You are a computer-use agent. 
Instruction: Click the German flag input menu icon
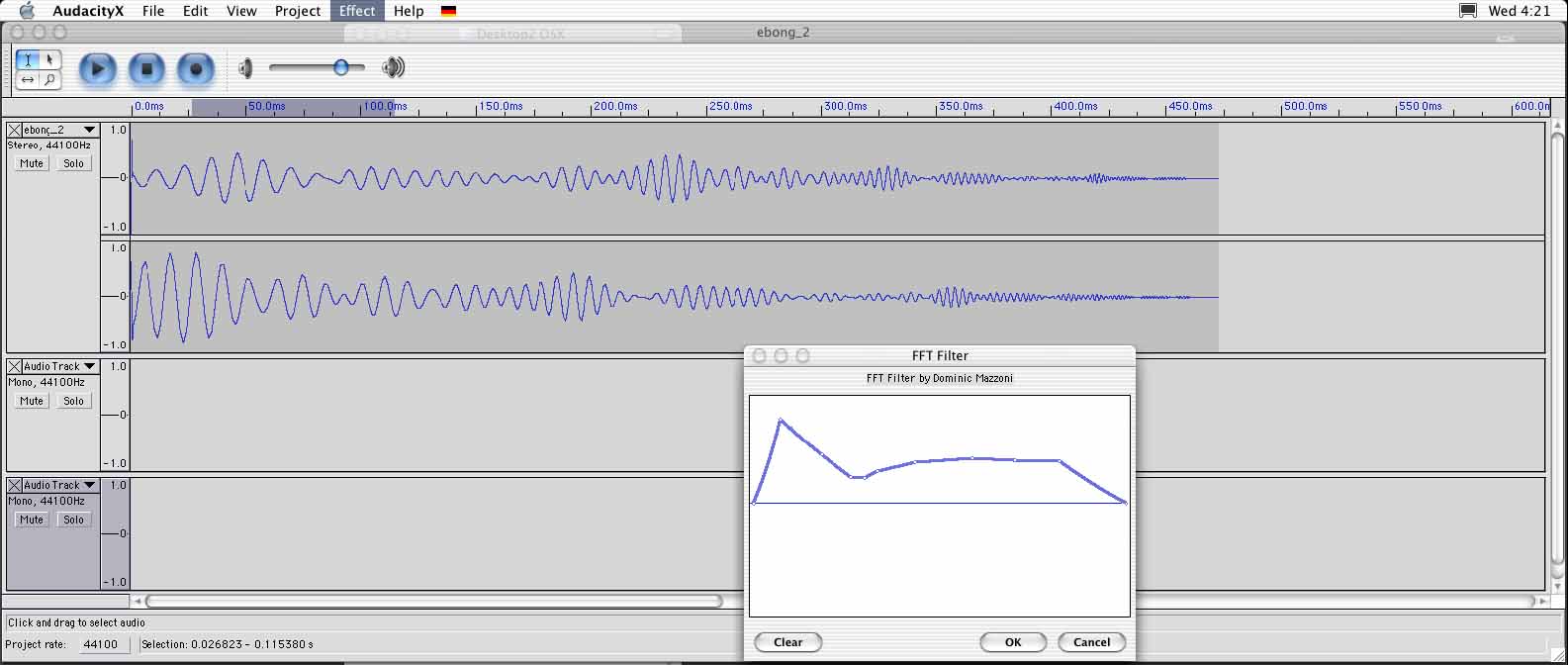coord(448,11)
